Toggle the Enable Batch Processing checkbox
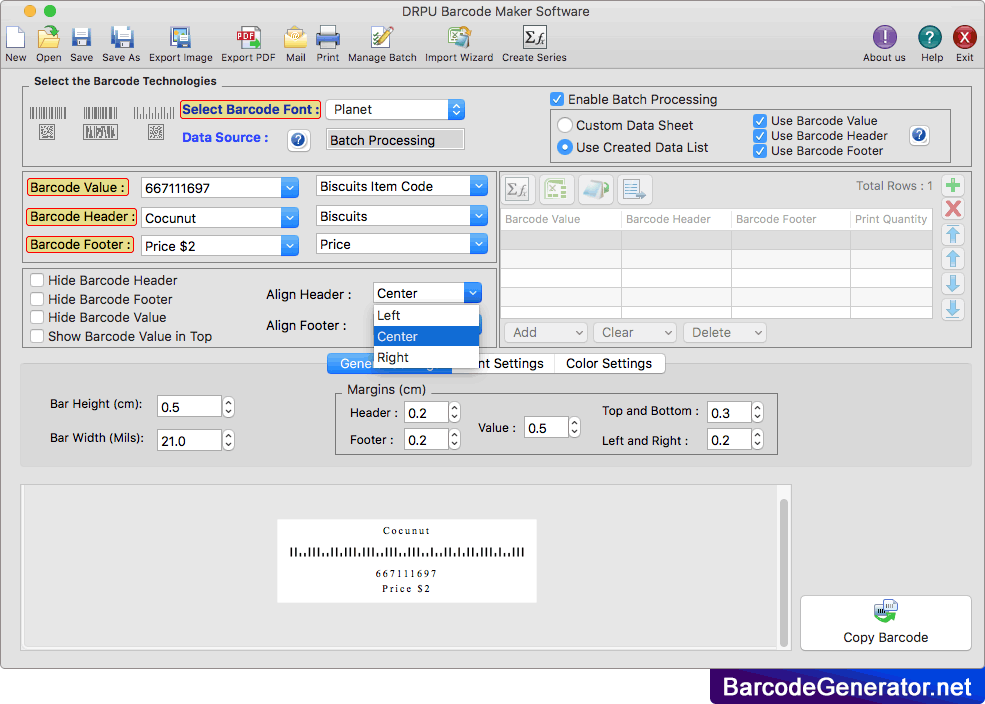This screenshot has width=985, height=704. [557, 99]
